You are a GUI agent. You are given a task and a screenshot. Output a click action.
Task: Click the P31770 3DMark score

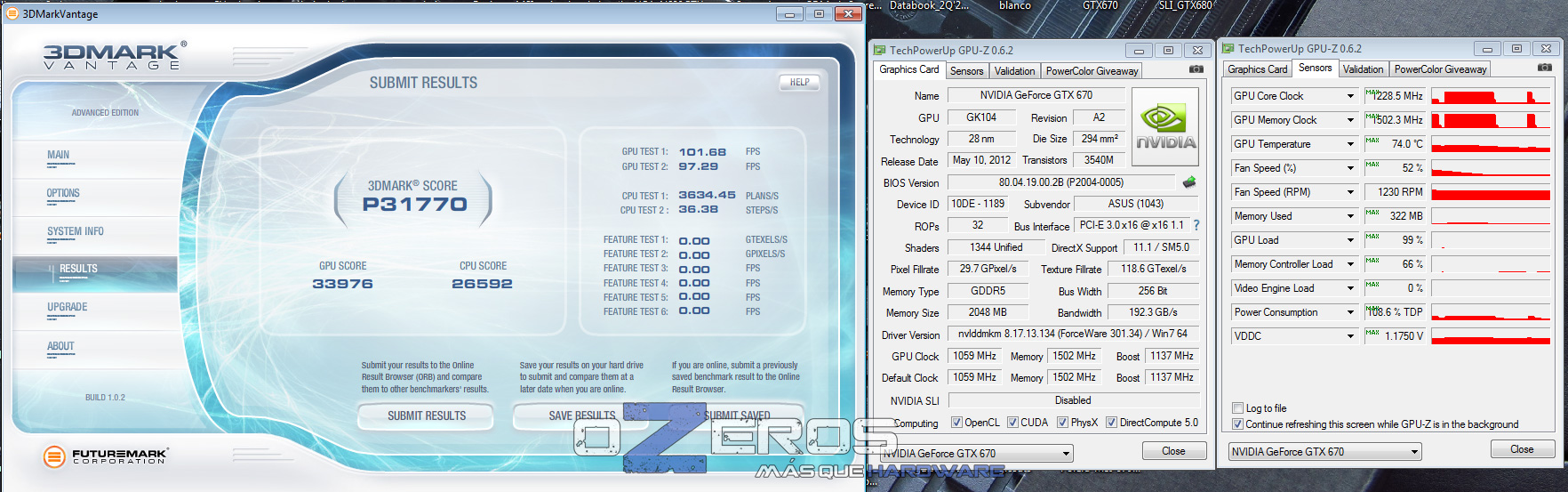click(x=414, y=205)
